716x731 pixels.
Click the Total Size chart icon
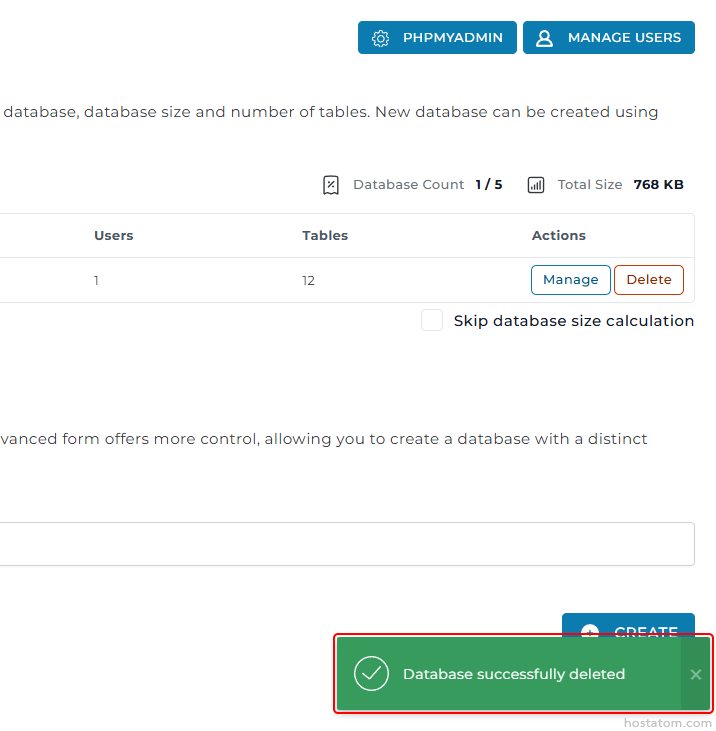pyautogui.click(x=536, y=185)
